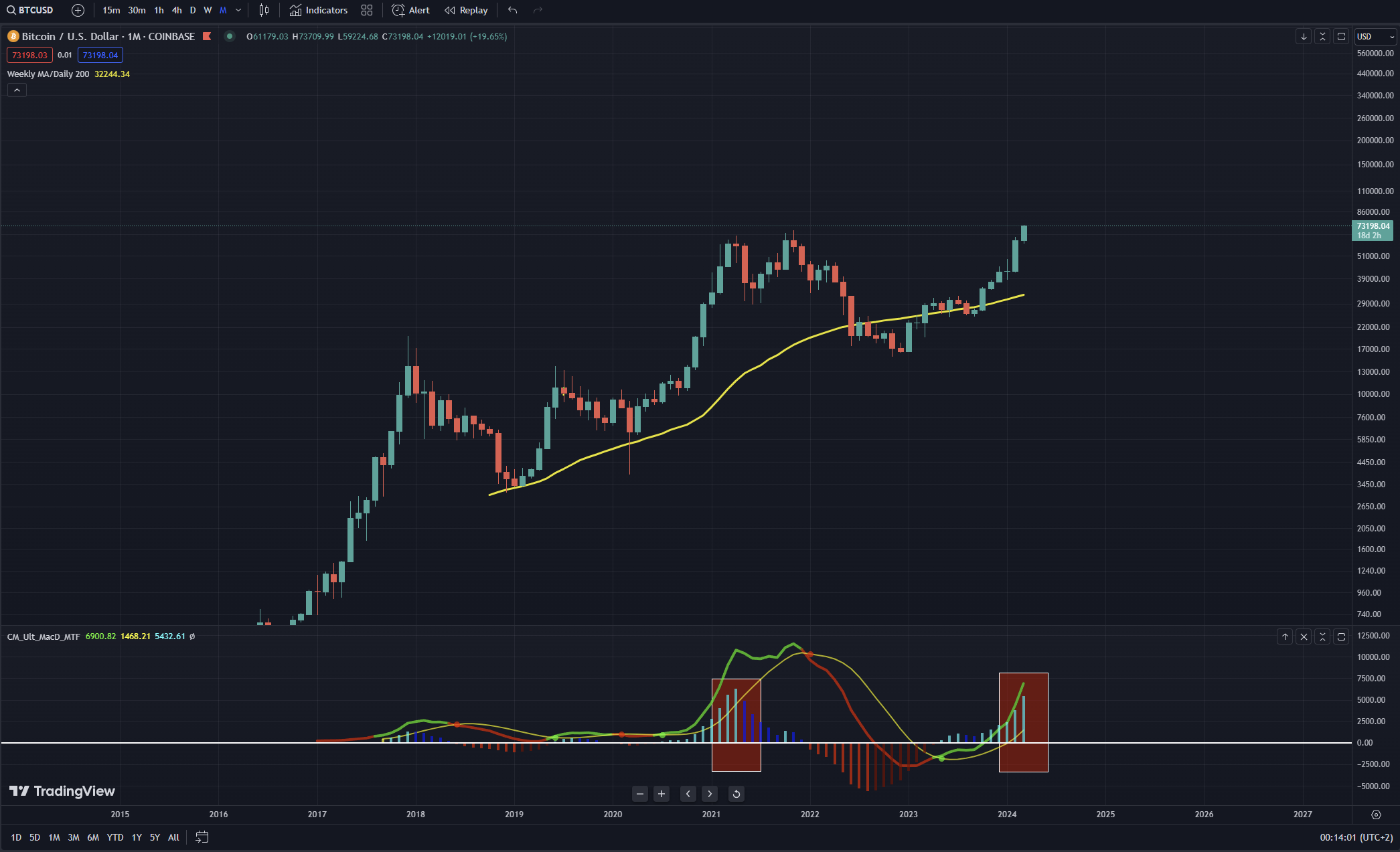Viewport: 1400px width, 852px height.
Task: Add a symbol to compare with plus icon
Action: coord(78,10)
